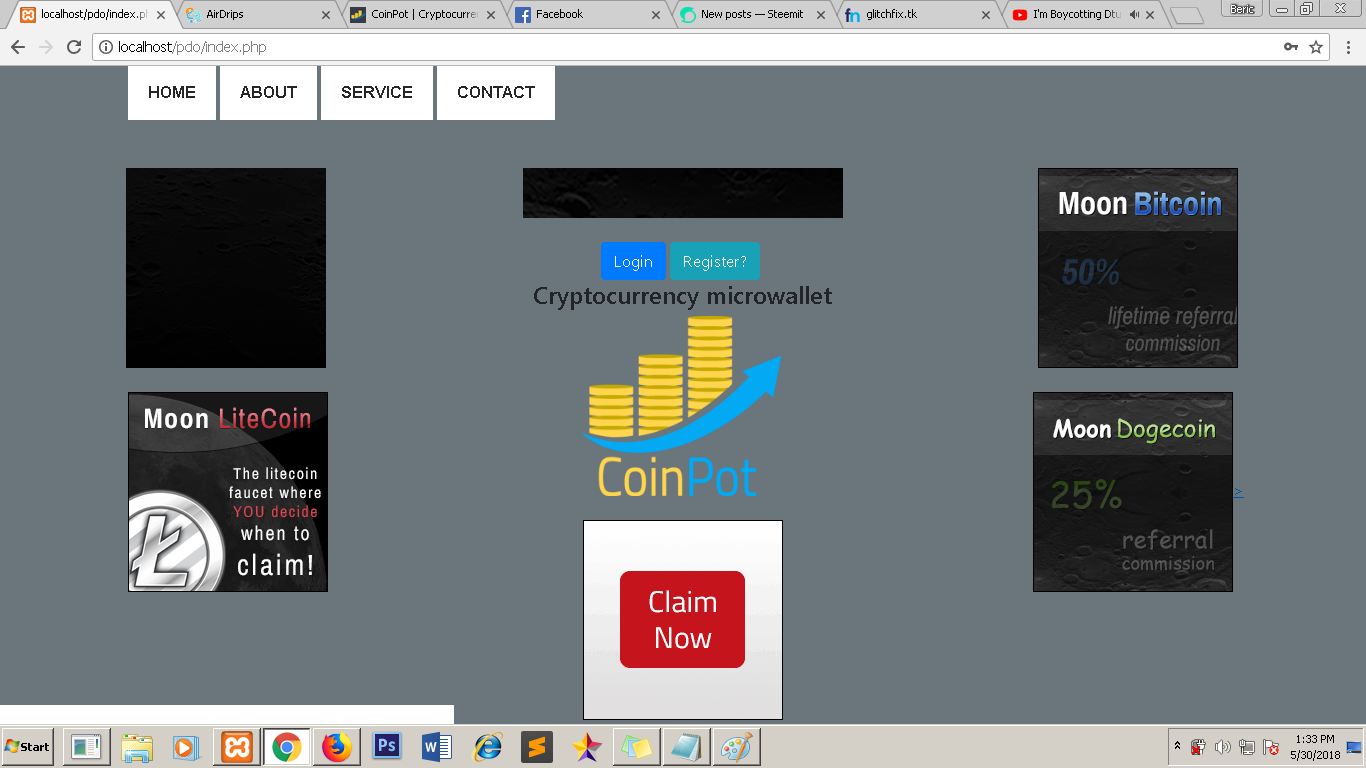
Task: Launch Firefox from the taskbar
Action: 337,747
